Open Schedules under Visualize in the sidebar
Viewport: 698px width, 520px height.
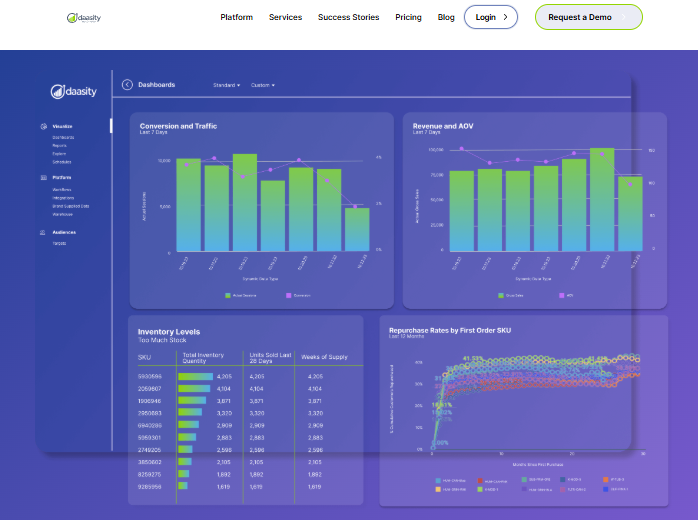point(62,162)
